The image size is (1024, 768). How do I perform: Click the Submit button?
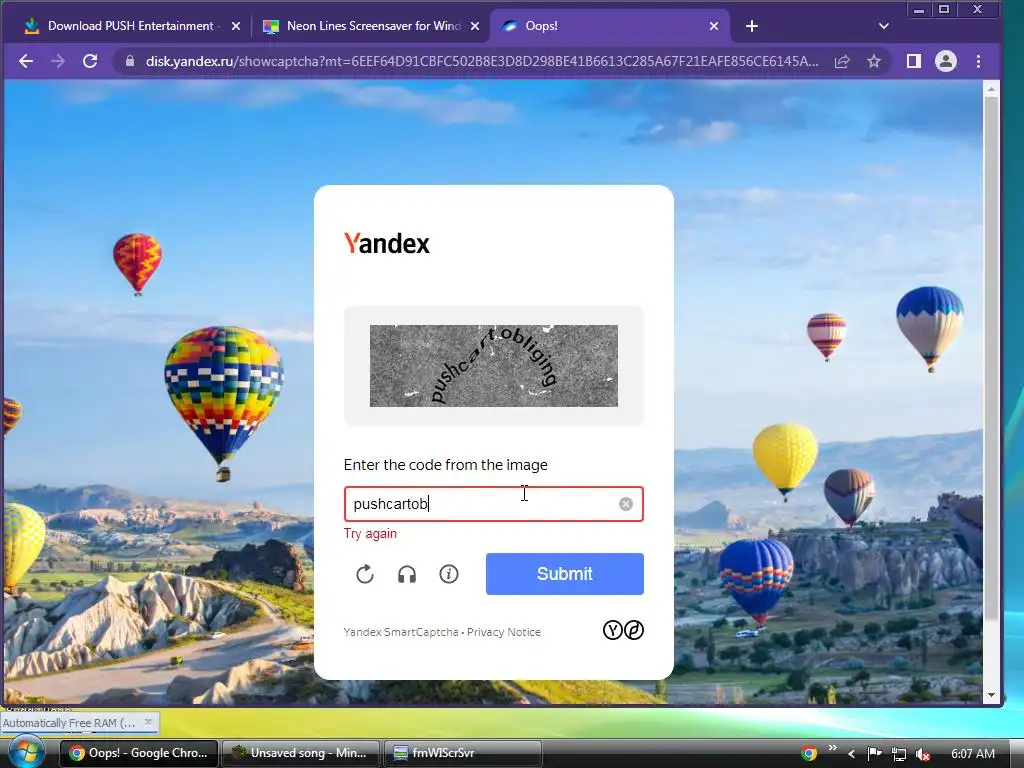[x=565, y=574]
